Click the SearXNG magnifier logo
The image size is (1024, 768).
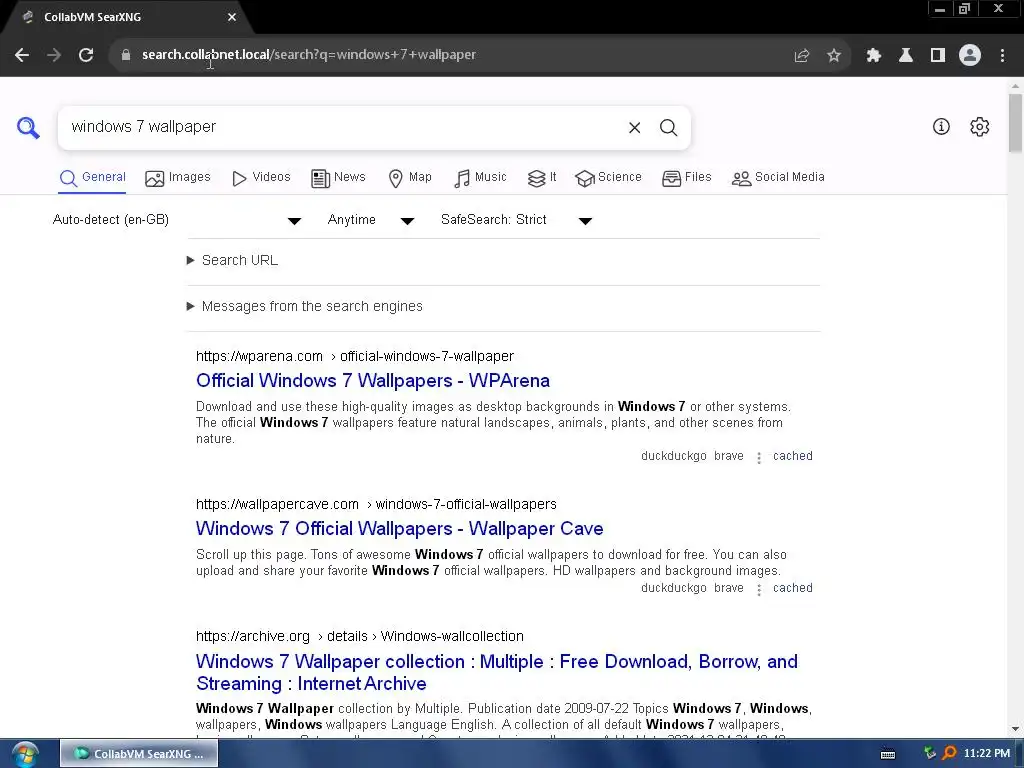[x=28, y=127]
